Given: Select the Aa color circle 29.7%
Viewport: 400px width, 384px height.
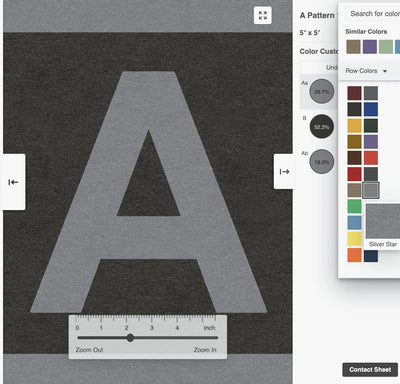Looking at the screenshot, I should [x=322, y=91].
